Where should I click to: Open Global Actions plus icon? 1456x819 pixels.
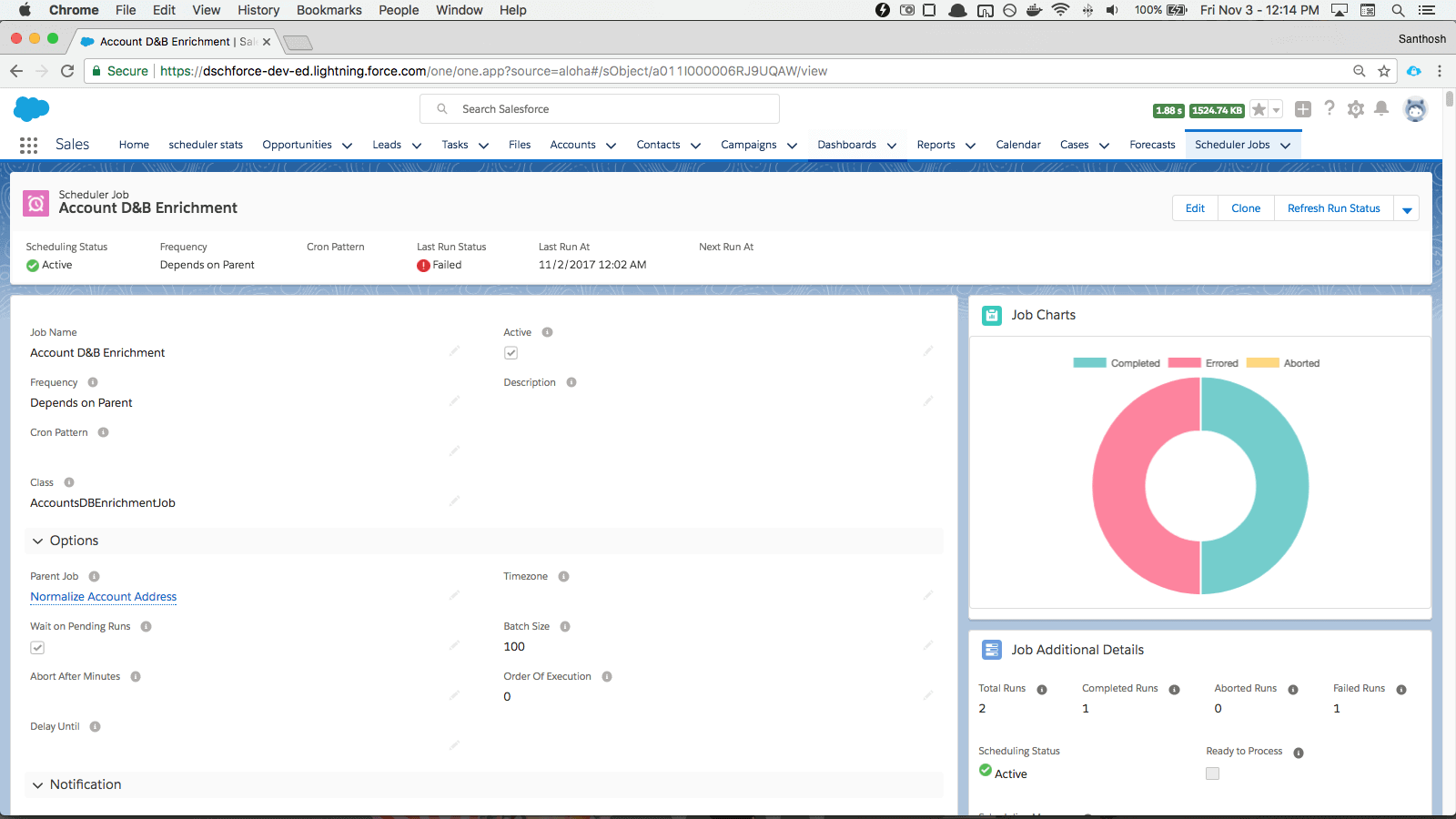[x=1303, y=109]
